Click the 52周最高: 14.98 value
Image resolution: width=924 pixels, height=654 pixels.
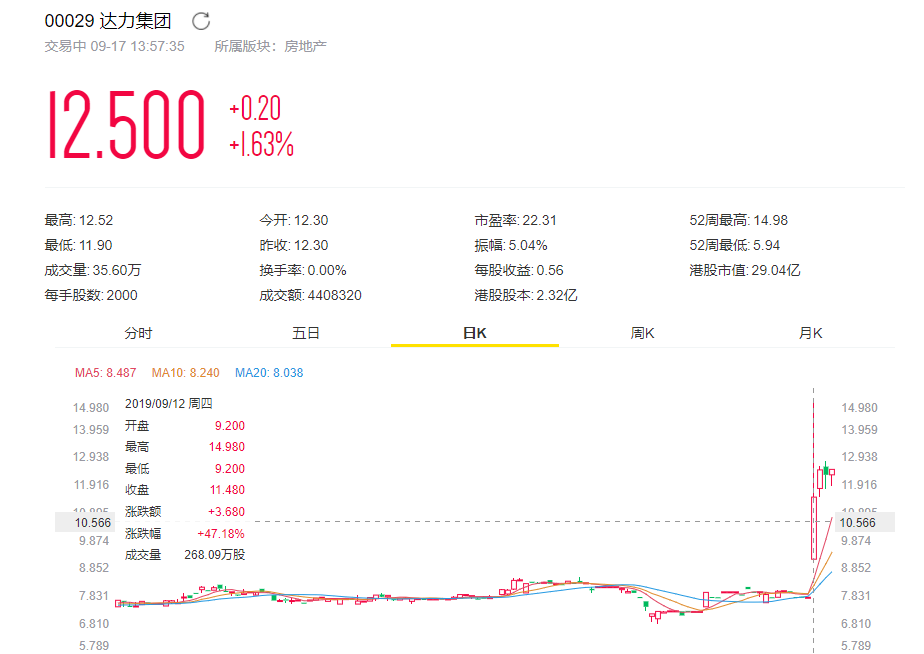click(738, 220)
